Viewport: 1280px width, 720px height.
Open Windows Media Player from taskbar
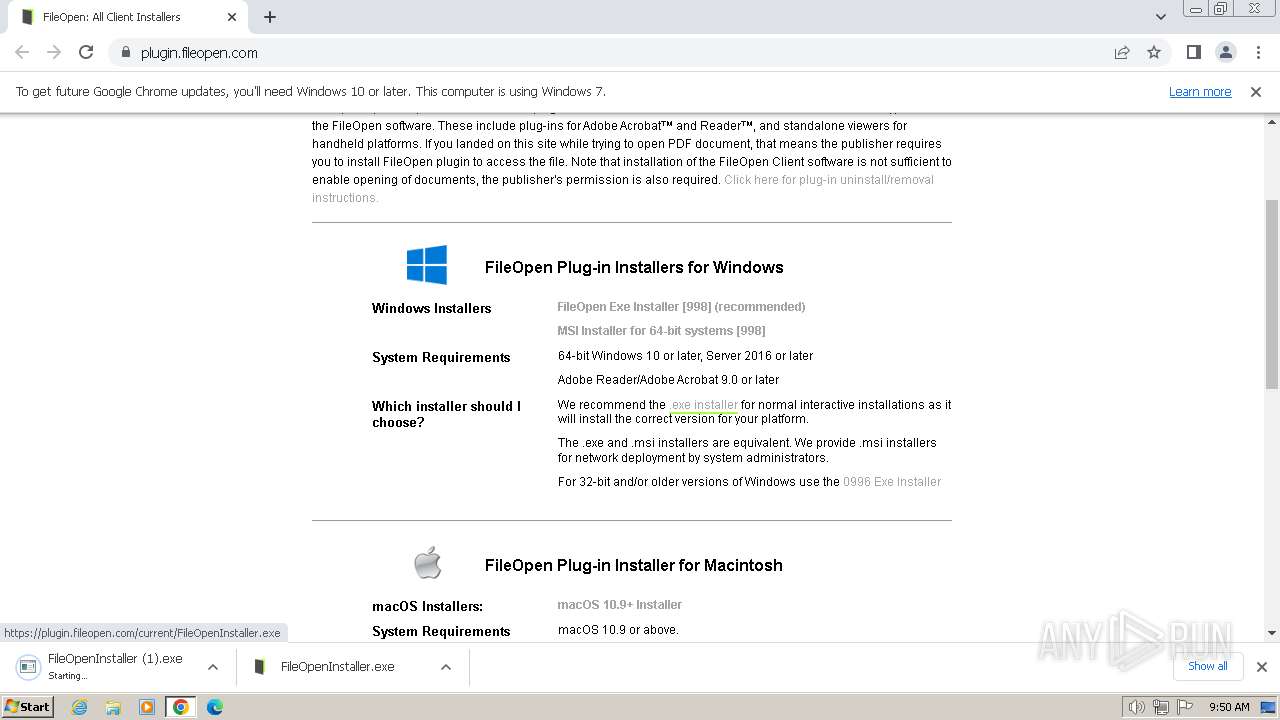click(x=147, y=707)
